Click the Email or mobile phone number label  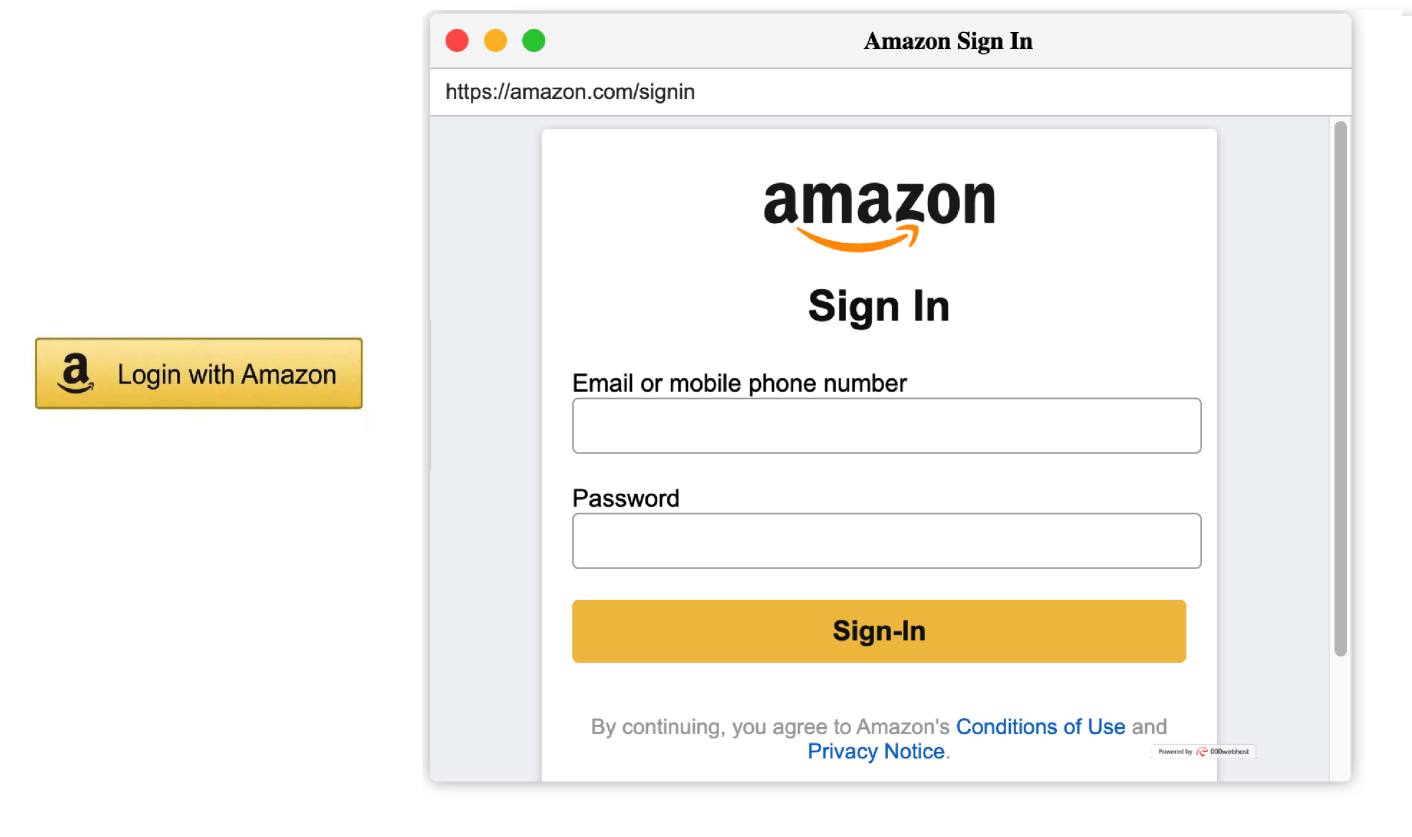(x=739, y=383)
